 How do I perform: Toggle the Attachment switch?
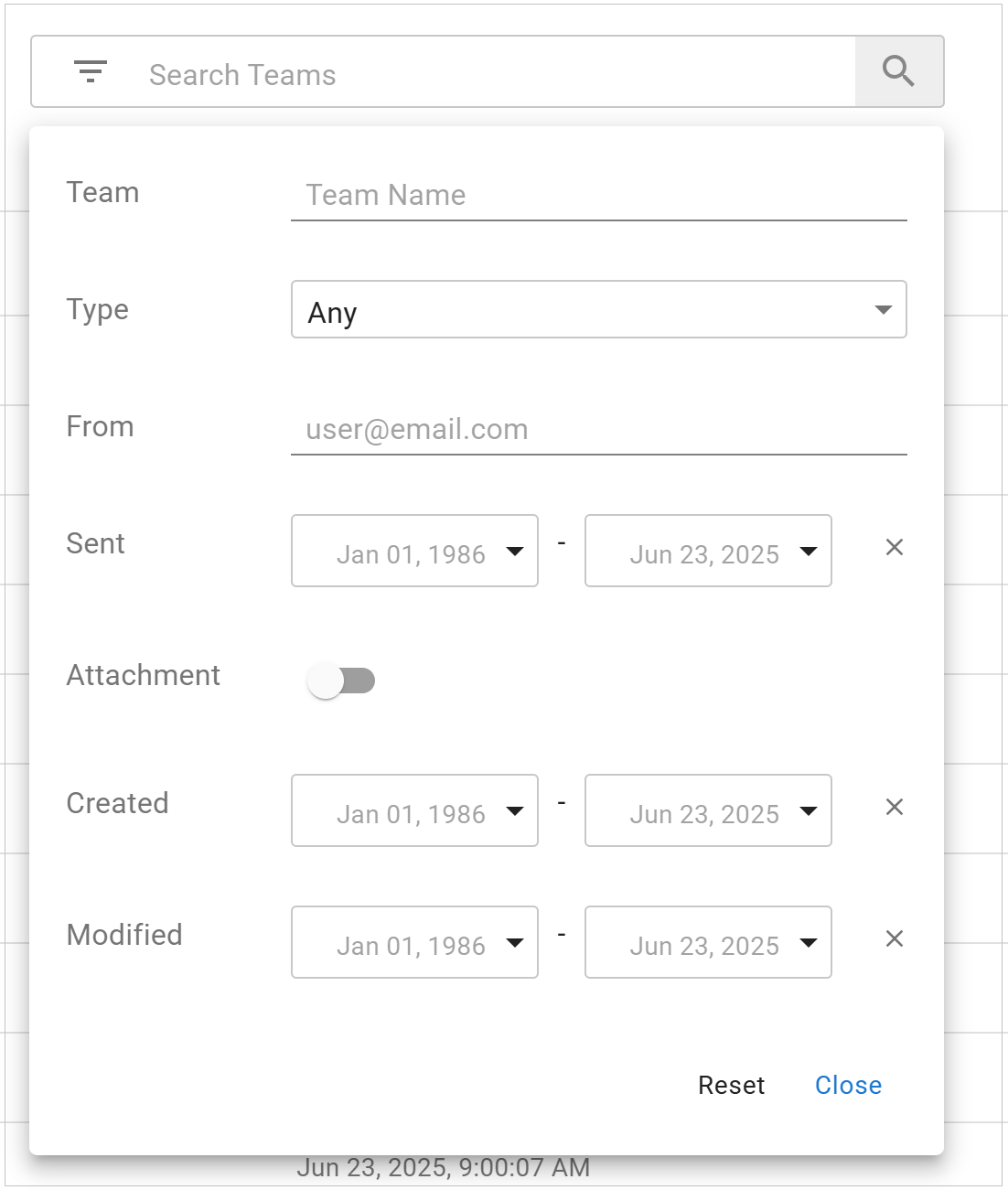point(341,681)
